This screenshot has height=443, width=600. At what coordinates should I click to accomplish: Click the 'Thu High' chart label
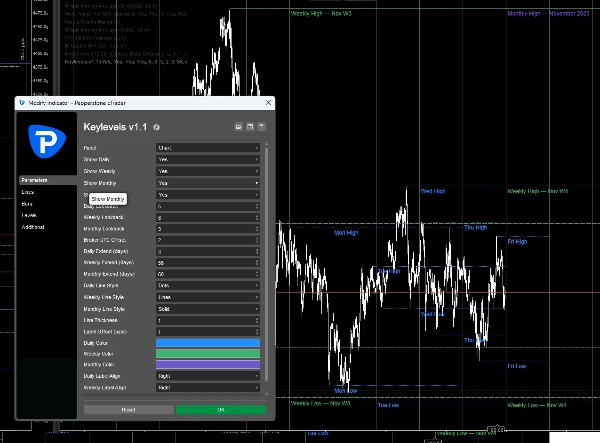pyautogui.click(x=476, y=227)
